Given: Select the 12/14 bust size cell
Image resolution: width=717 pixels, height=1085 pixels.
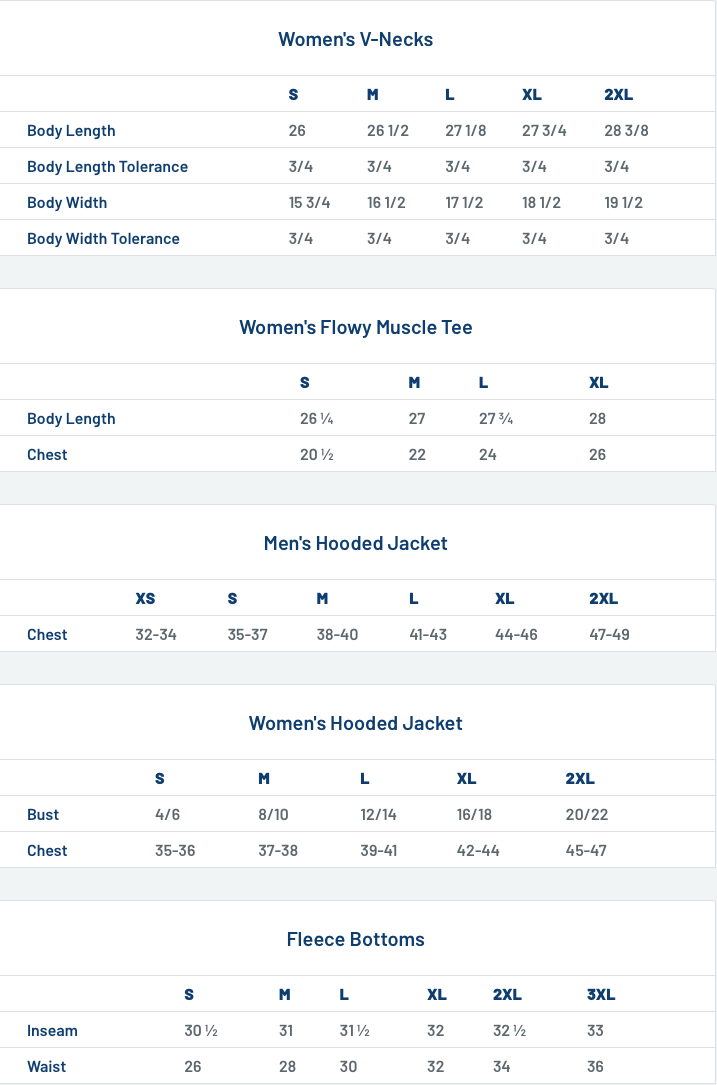Looking at the screenshot, I should pos(379,814).
